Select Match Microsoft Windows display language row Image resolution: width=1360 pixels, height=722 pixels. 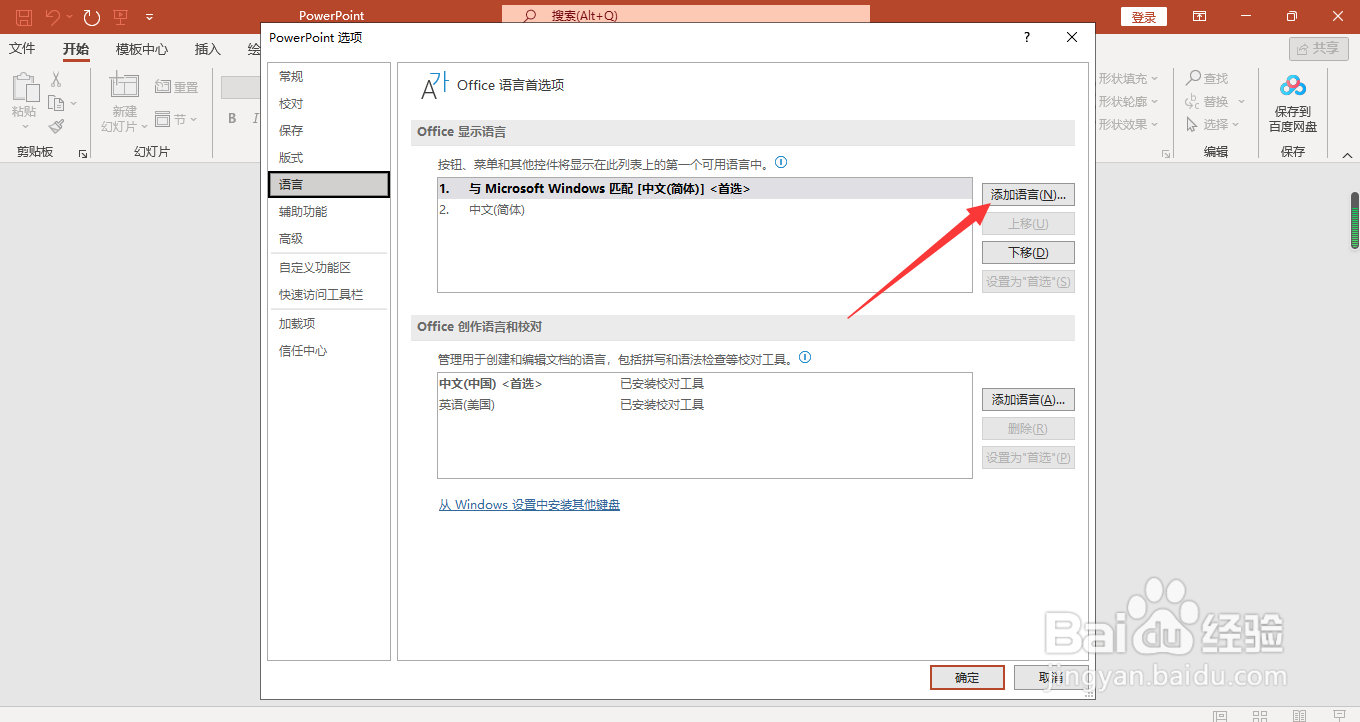pyautogui.click(x=704, y=188)
